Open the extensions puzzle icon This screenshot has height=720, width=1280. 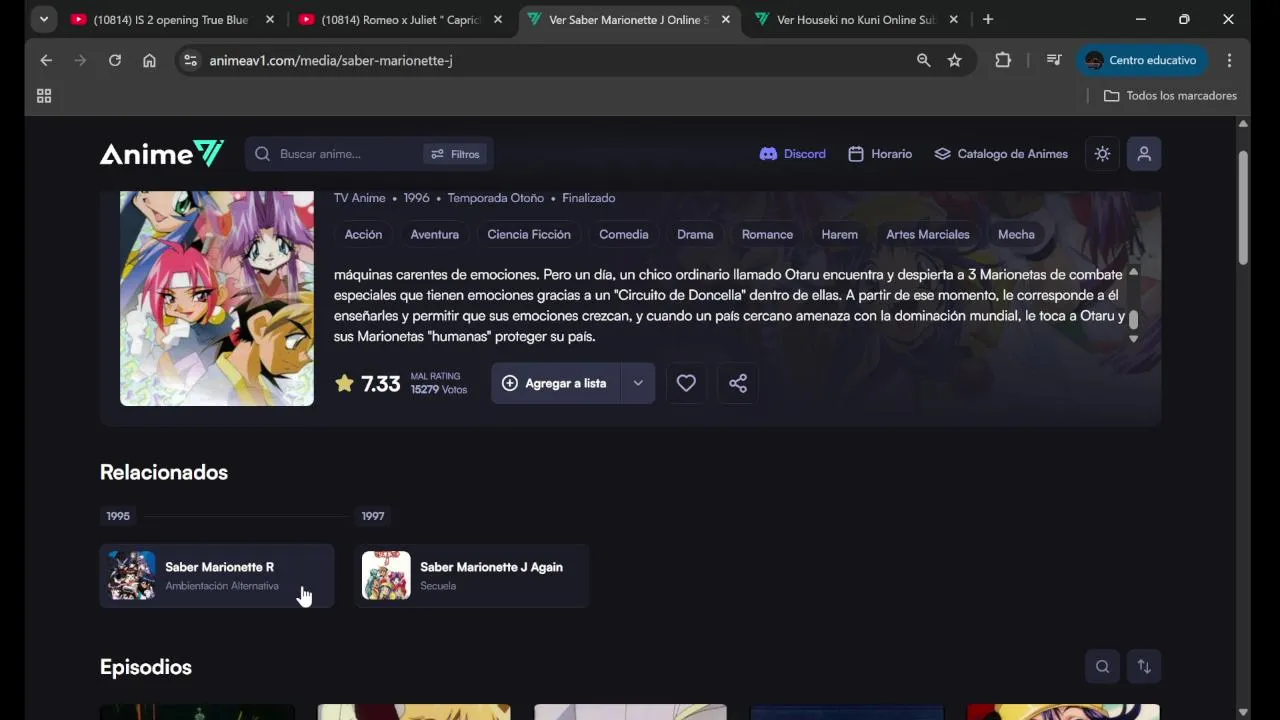1003,61
